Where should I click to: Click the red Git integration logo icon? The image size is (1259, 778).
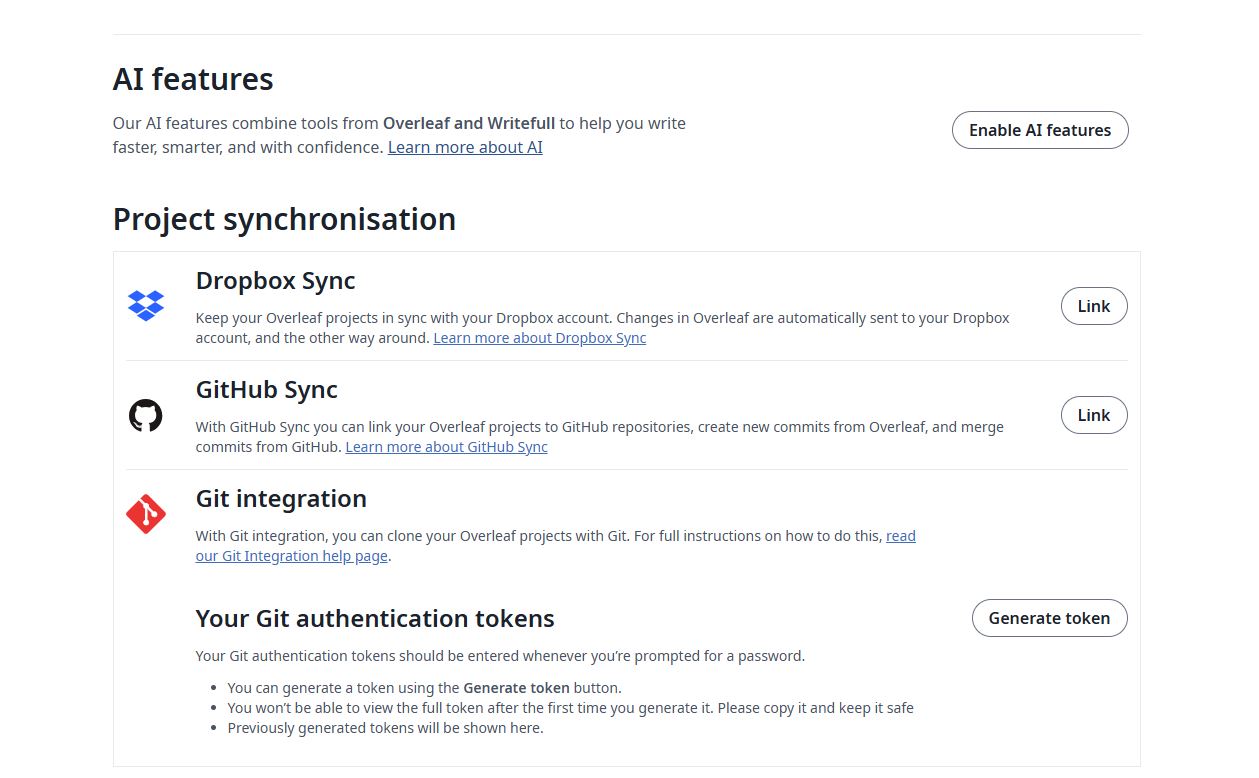coord(146,514)
